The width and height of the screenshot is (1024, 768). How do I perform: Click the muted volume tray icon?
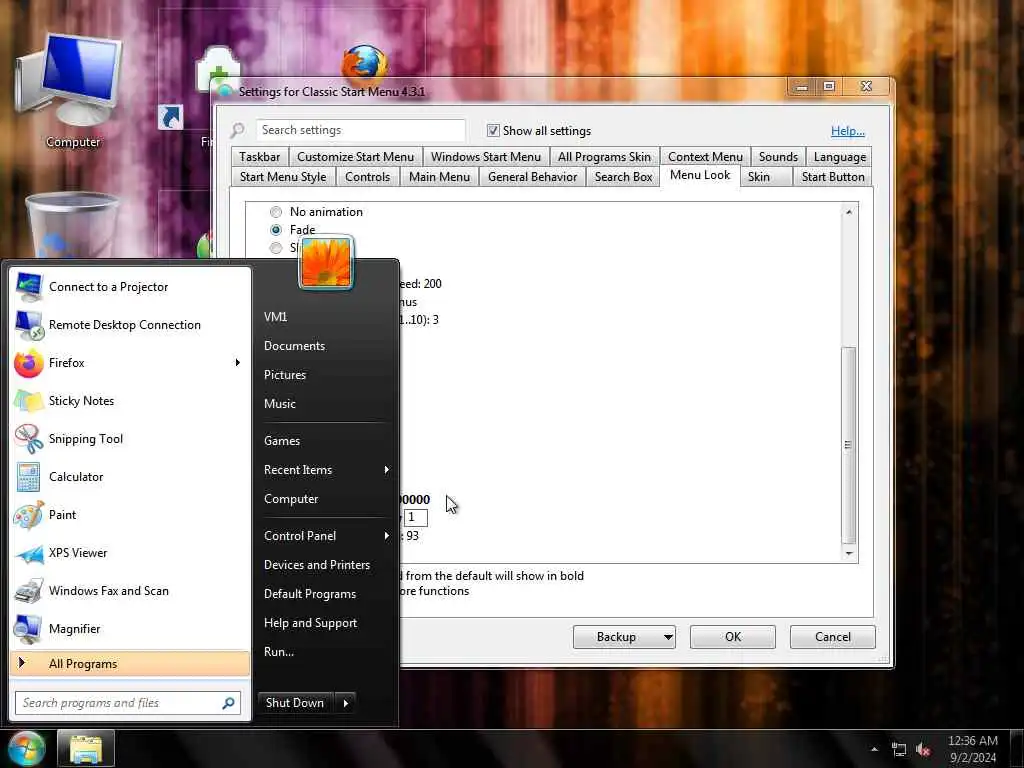pos(923,749)
